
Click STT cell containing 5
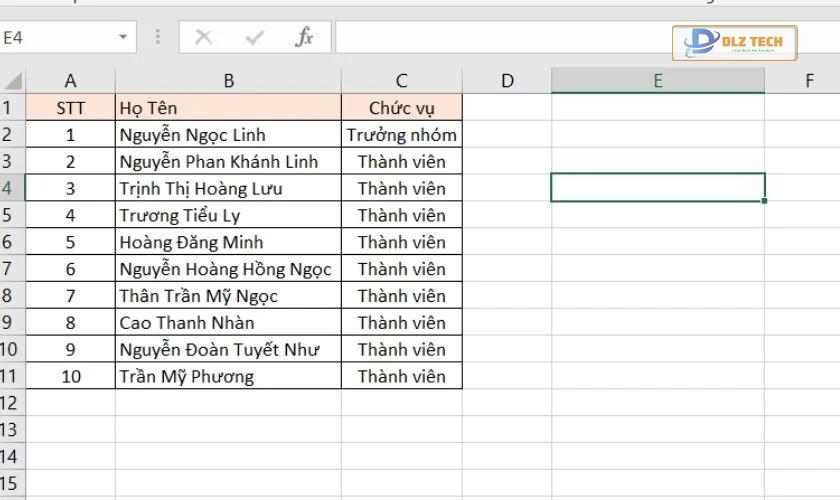70,241
